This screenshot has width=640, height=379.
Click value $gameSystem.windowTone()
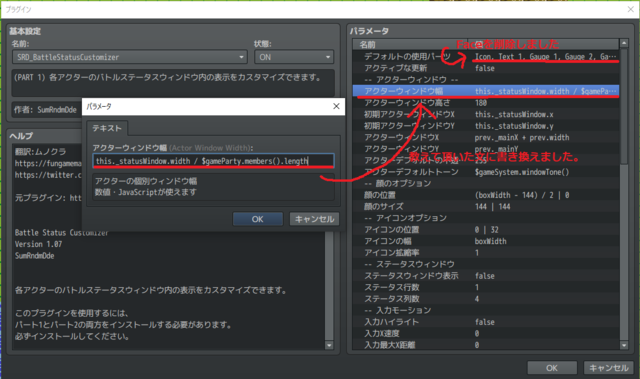pos(522,172)
